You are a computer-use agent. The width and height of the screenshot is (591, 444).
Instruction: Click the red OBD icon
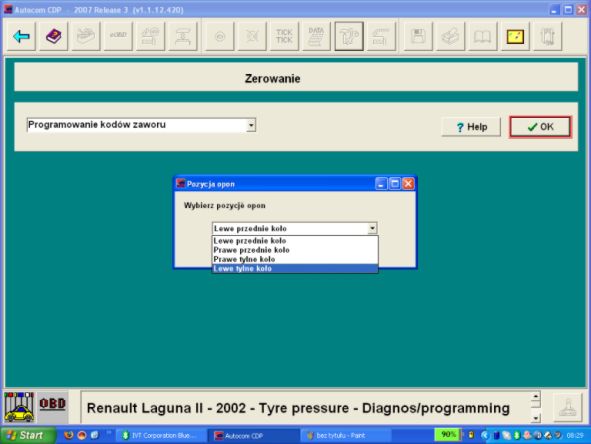(x=53, y=404)
